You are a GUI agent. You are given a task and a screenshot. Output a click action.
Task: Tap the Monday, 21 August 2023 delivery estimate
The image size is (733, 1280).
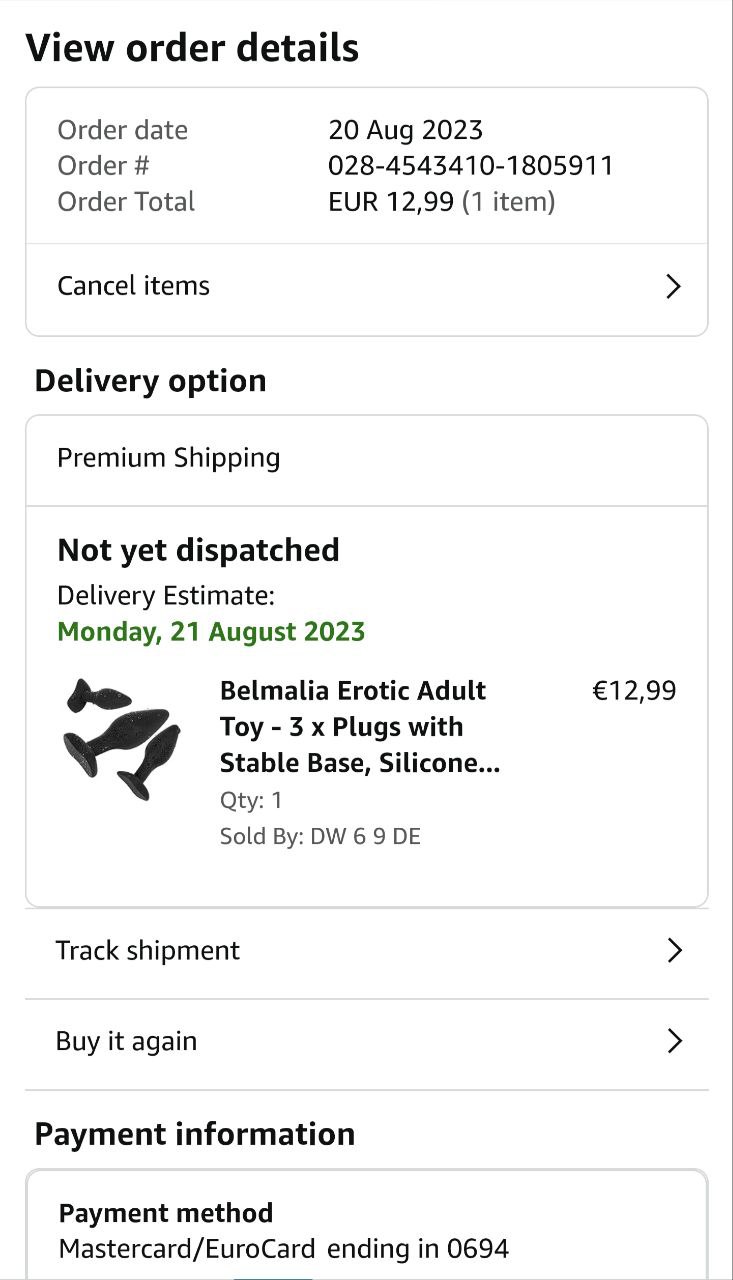(211, 632)
